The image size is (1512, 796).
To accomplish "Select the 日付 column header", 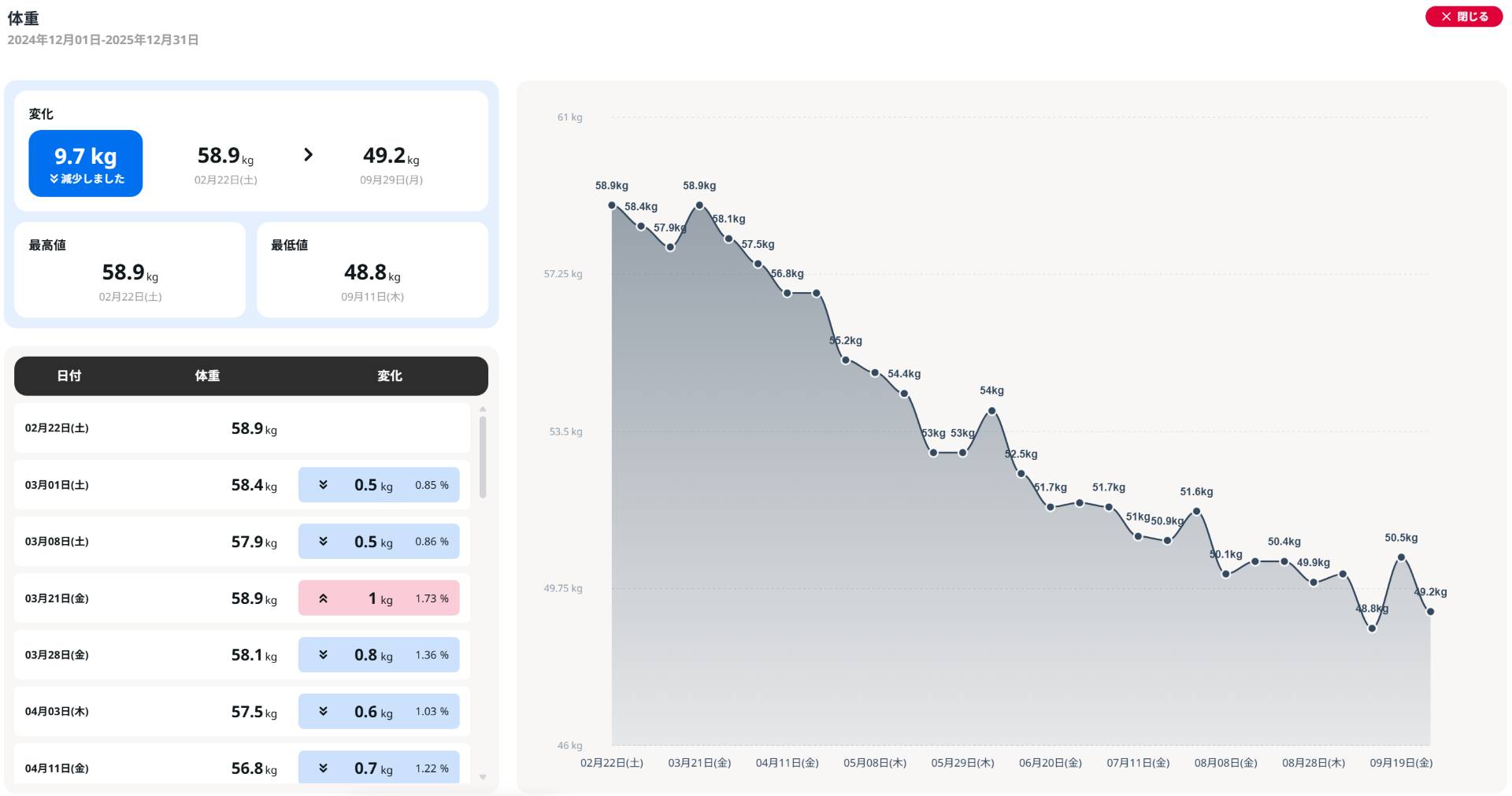I will 69,376.
